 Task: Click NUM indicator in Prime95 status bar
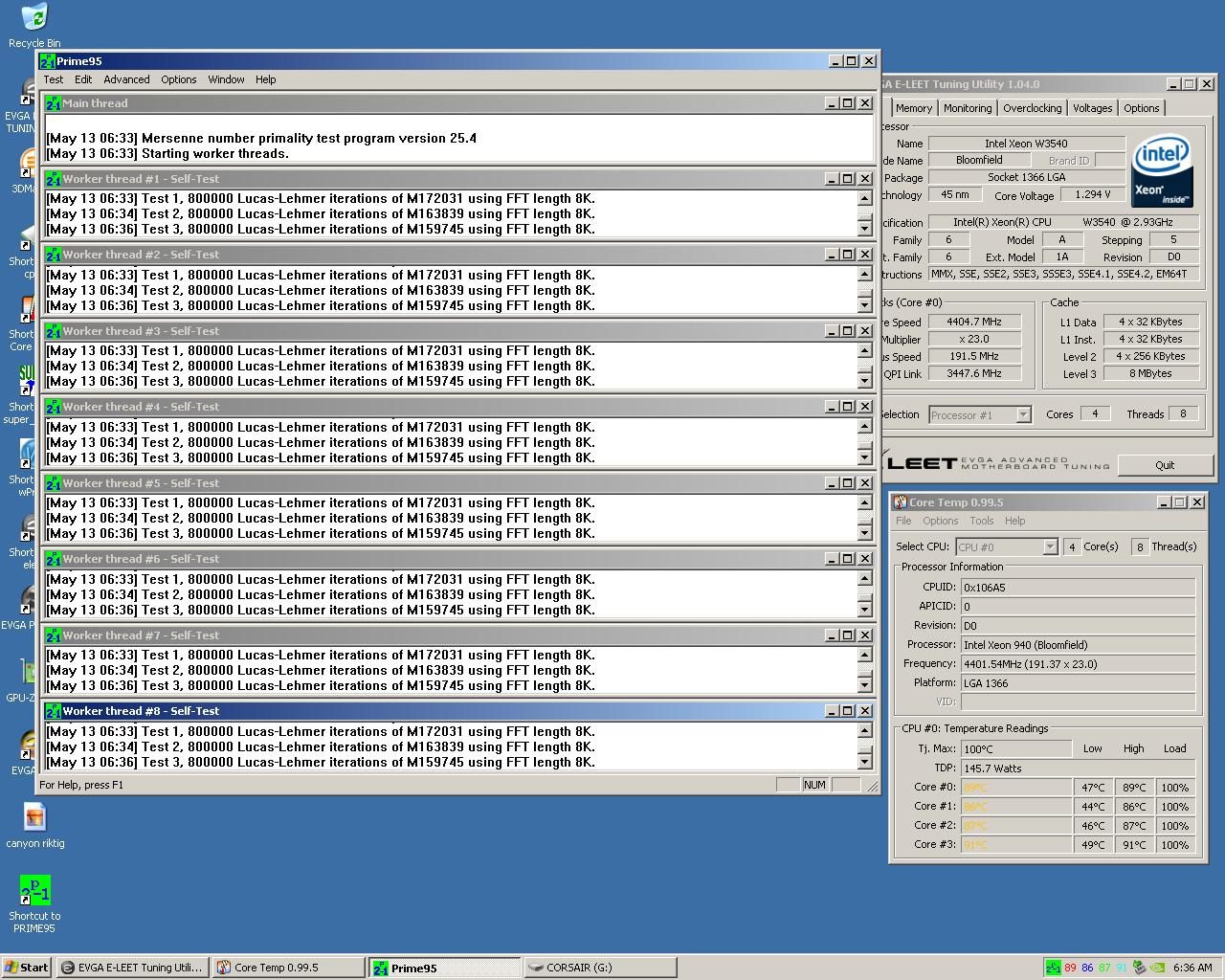pos(814,785)
